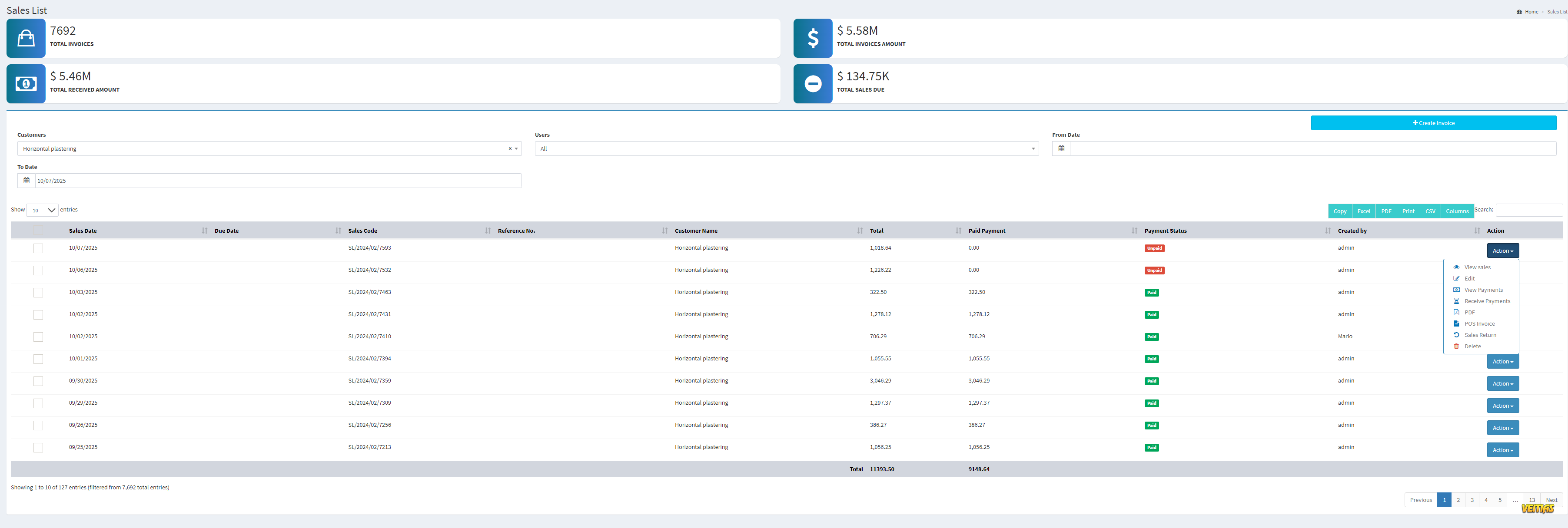The width and height of the screenshot is (1568, 528).
Task: Click the From Date calendar icon
Action: (x=1061, y=148)
